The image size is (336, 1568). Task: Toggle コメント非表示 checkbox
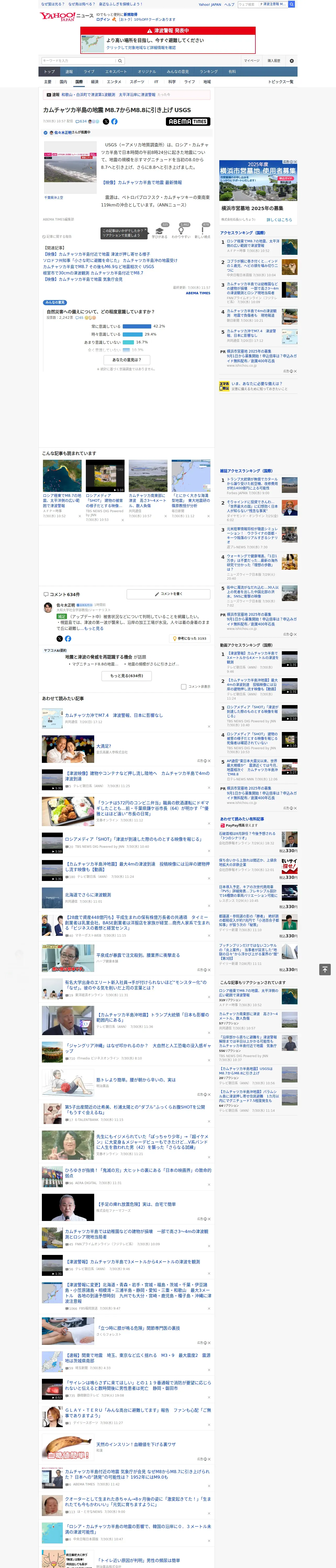[183, 687]
